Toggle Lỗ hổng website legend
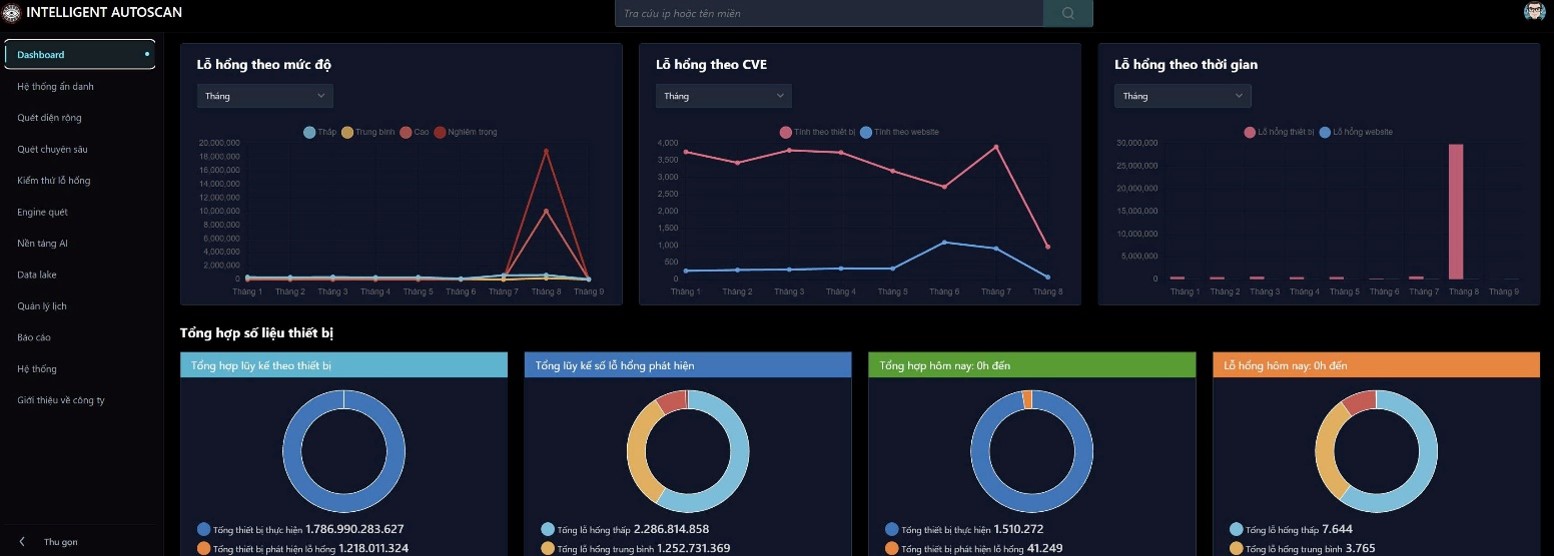 tap(1356, 132)
